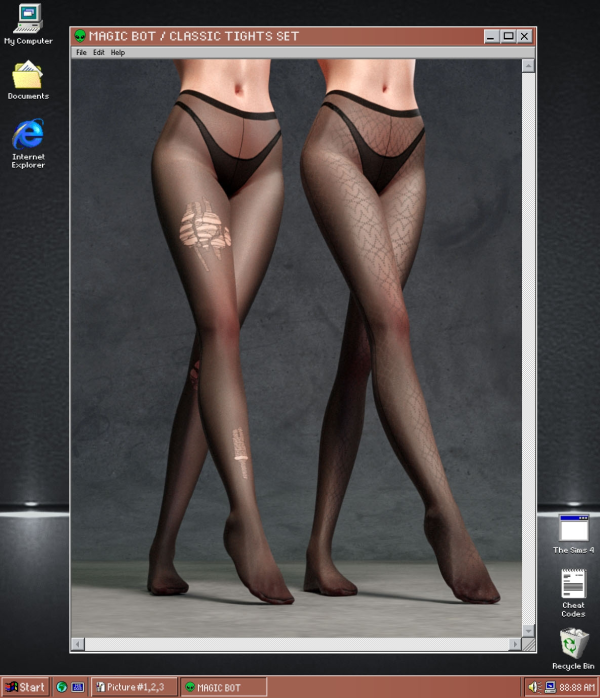Click the window resize grip corner
Screen dimensions: 600x698
528,644
